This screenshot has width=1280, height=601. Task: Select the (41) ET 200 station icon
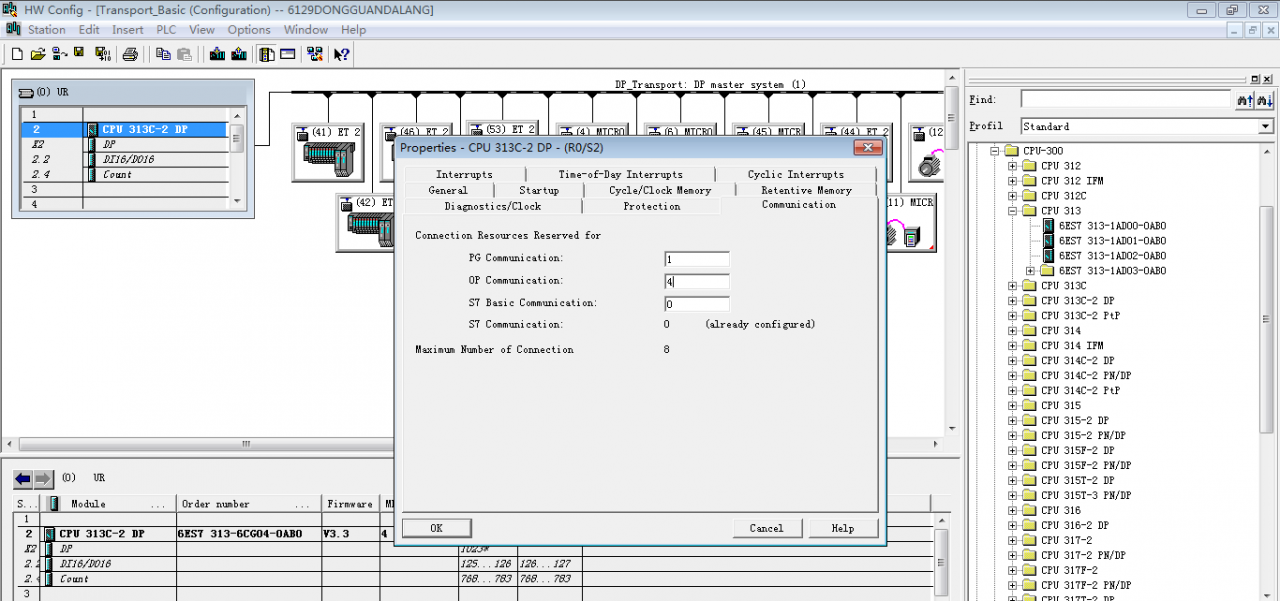pyautogui.click(x=328, y=152)
